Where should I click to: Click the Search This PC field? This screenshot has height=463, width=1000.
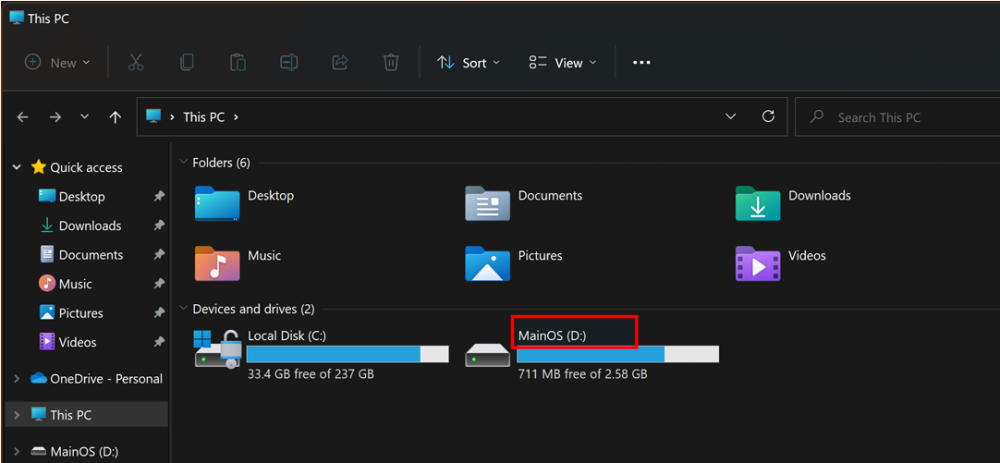point(900,117)
